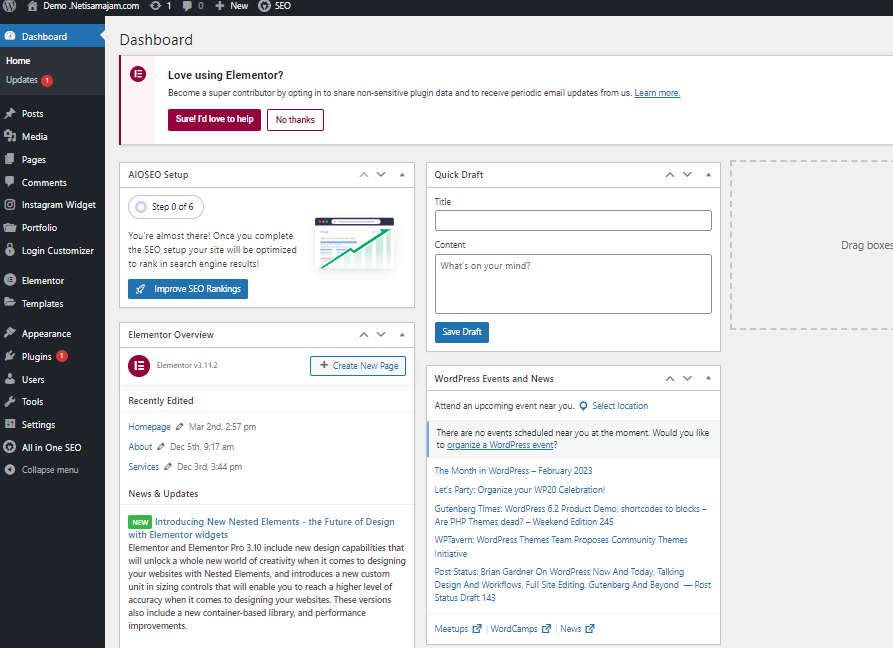The height and width of the screenshot is (648, 893).
Task: Click the Portfolio folder icon in sidebar
Action: tap(10, 227)
